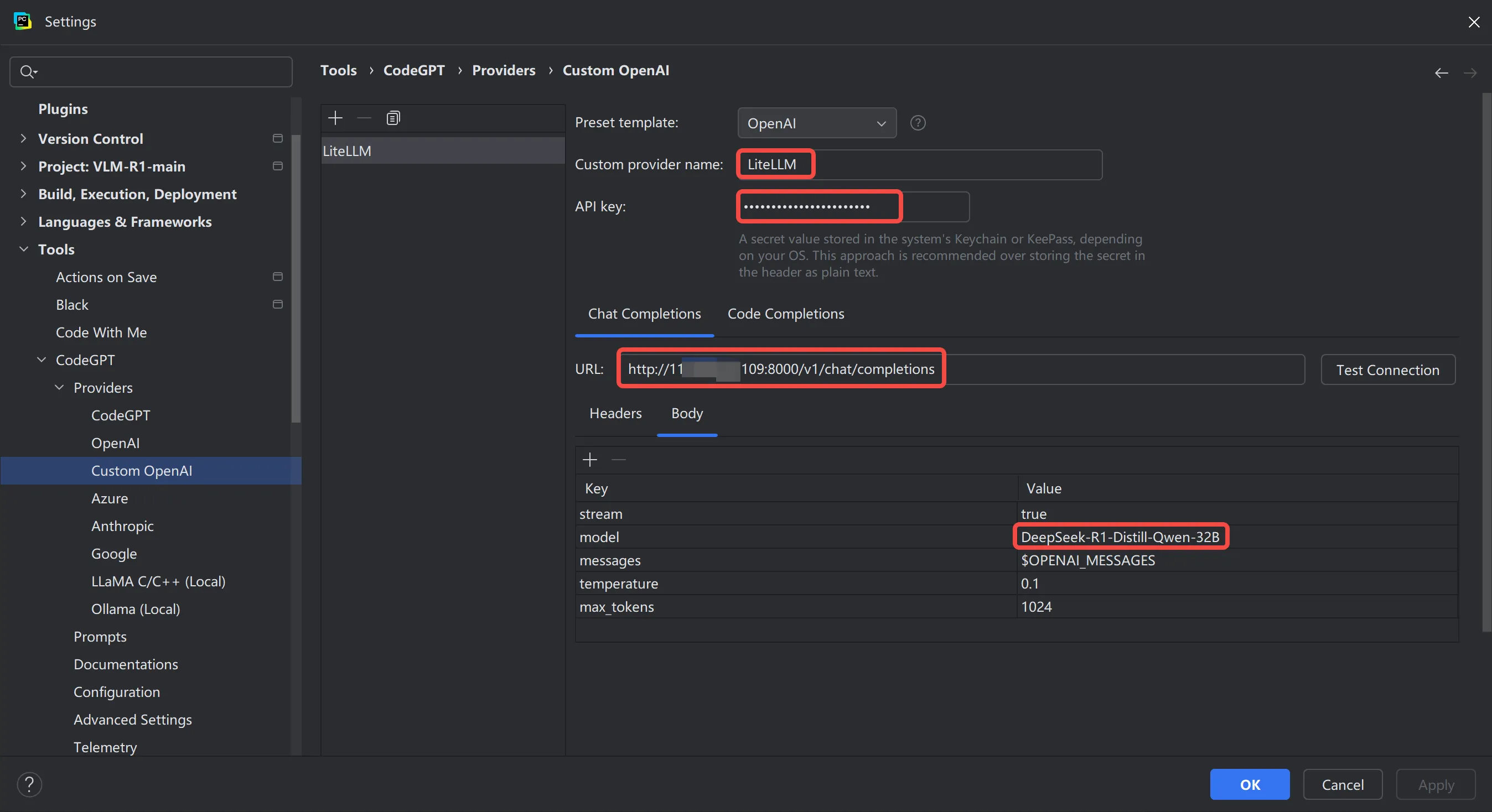Add a body parameter row with plus icon
The width and height of the screenshot is (1492, 812).
pyautogui.click(x=589, y=460)
